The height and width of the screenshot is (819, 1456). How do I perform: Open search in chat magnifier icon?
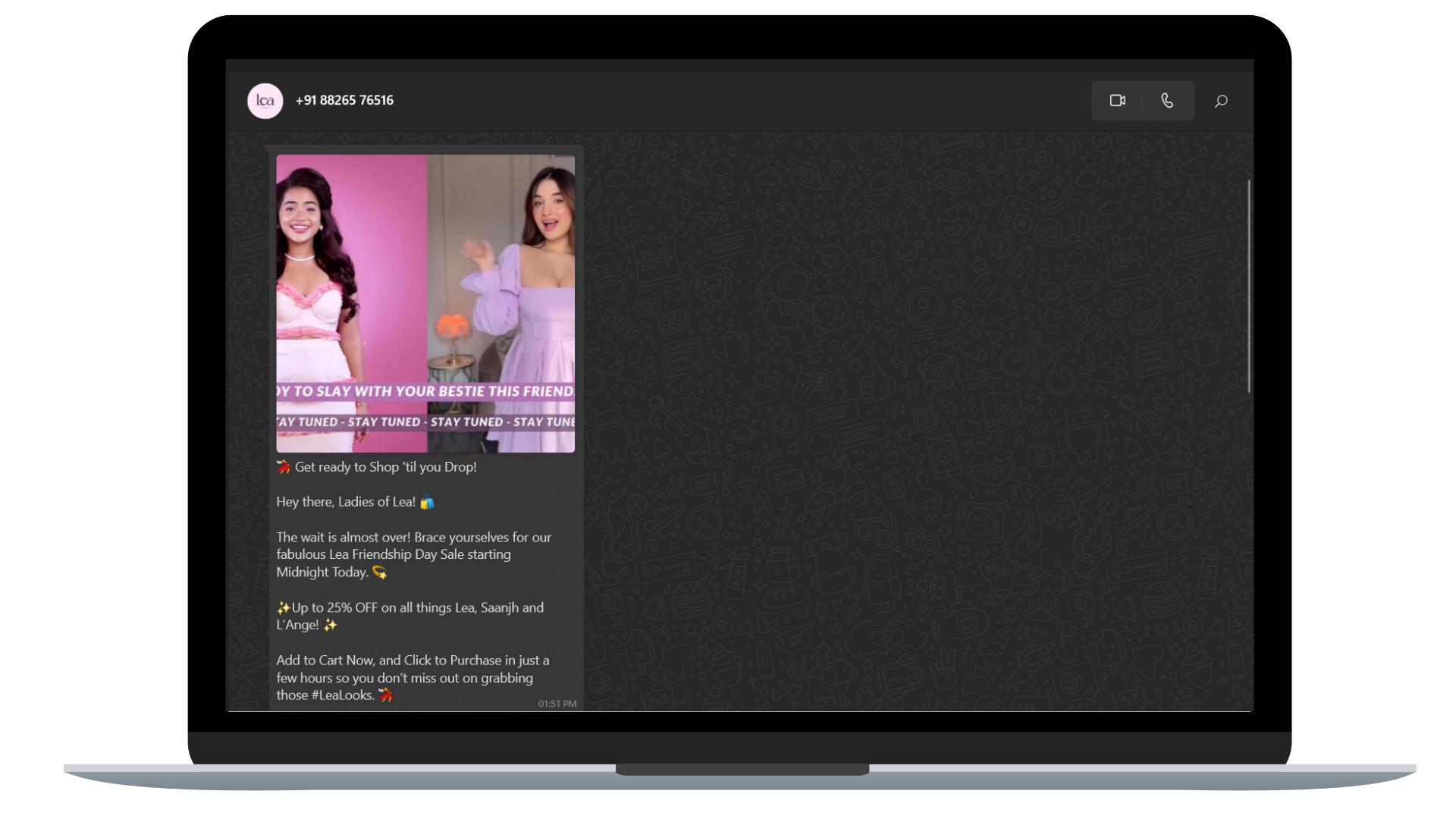coord(1221,101)
